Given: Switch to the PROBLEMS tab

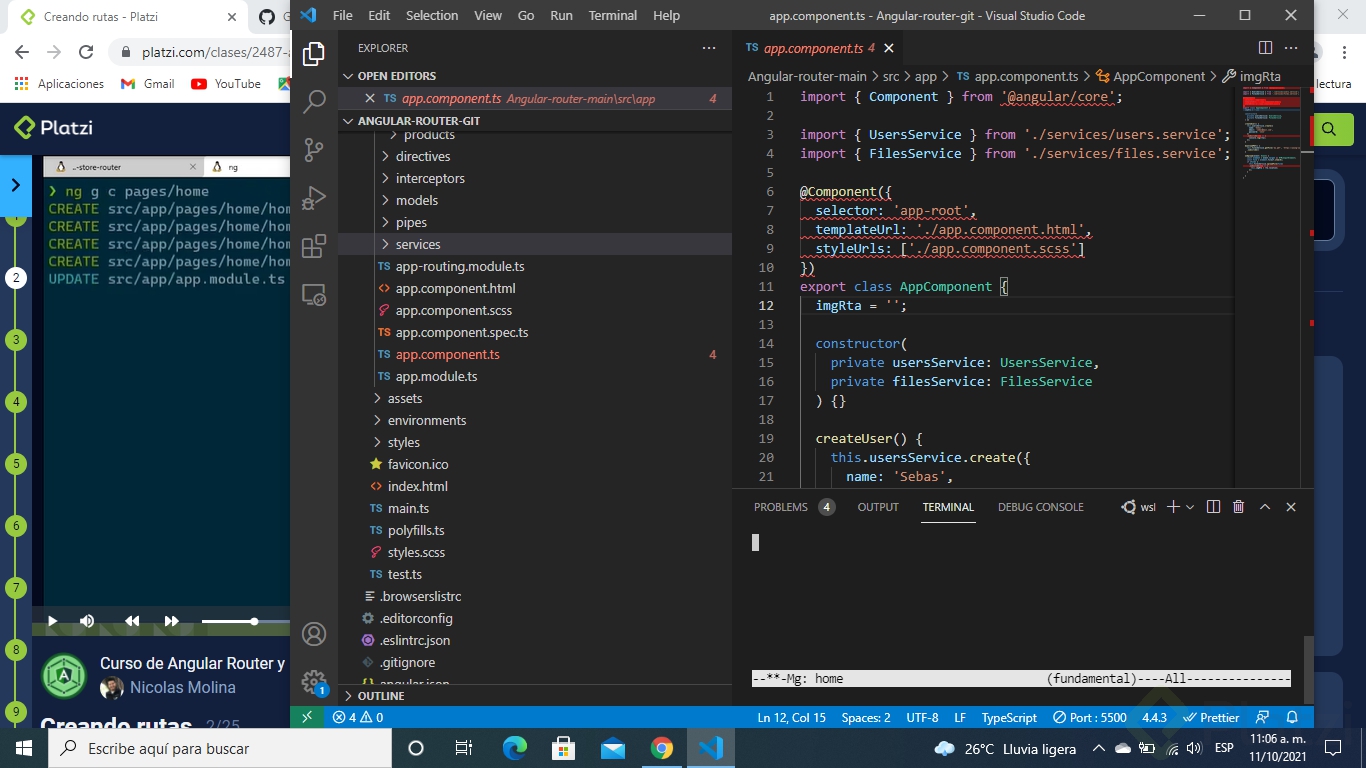Looking at the screenshot, I should click(780, 507).
